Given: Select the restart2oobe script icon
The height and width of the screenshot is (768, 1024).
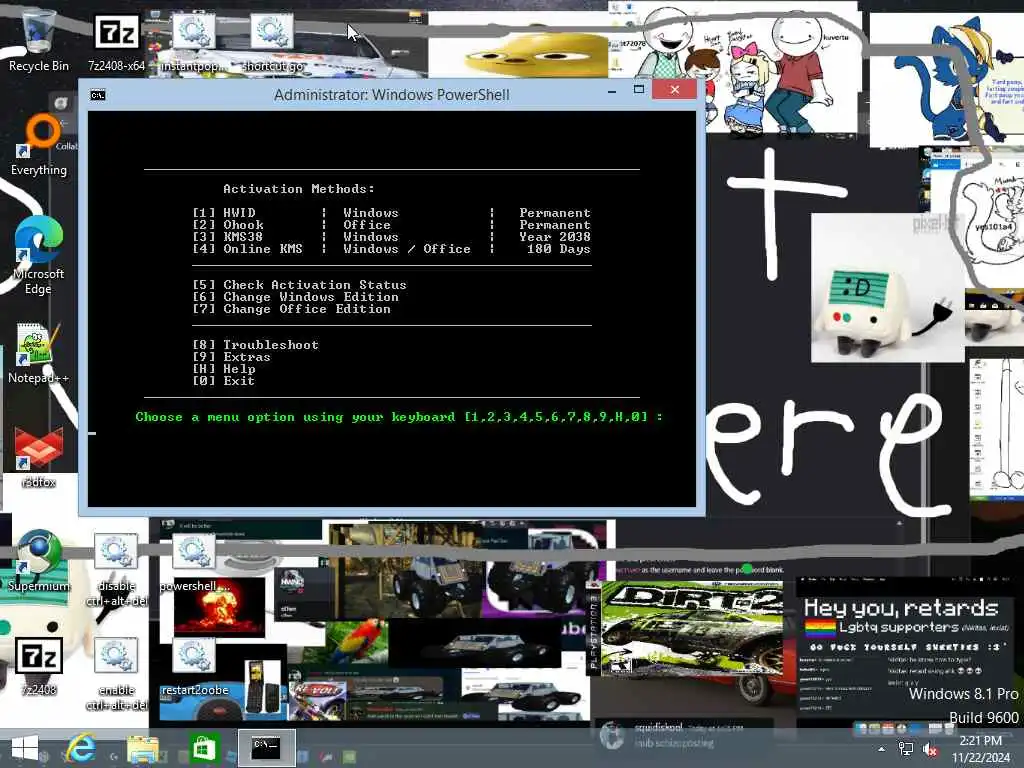Looking at the screenshot, I should tap(195, 667).
